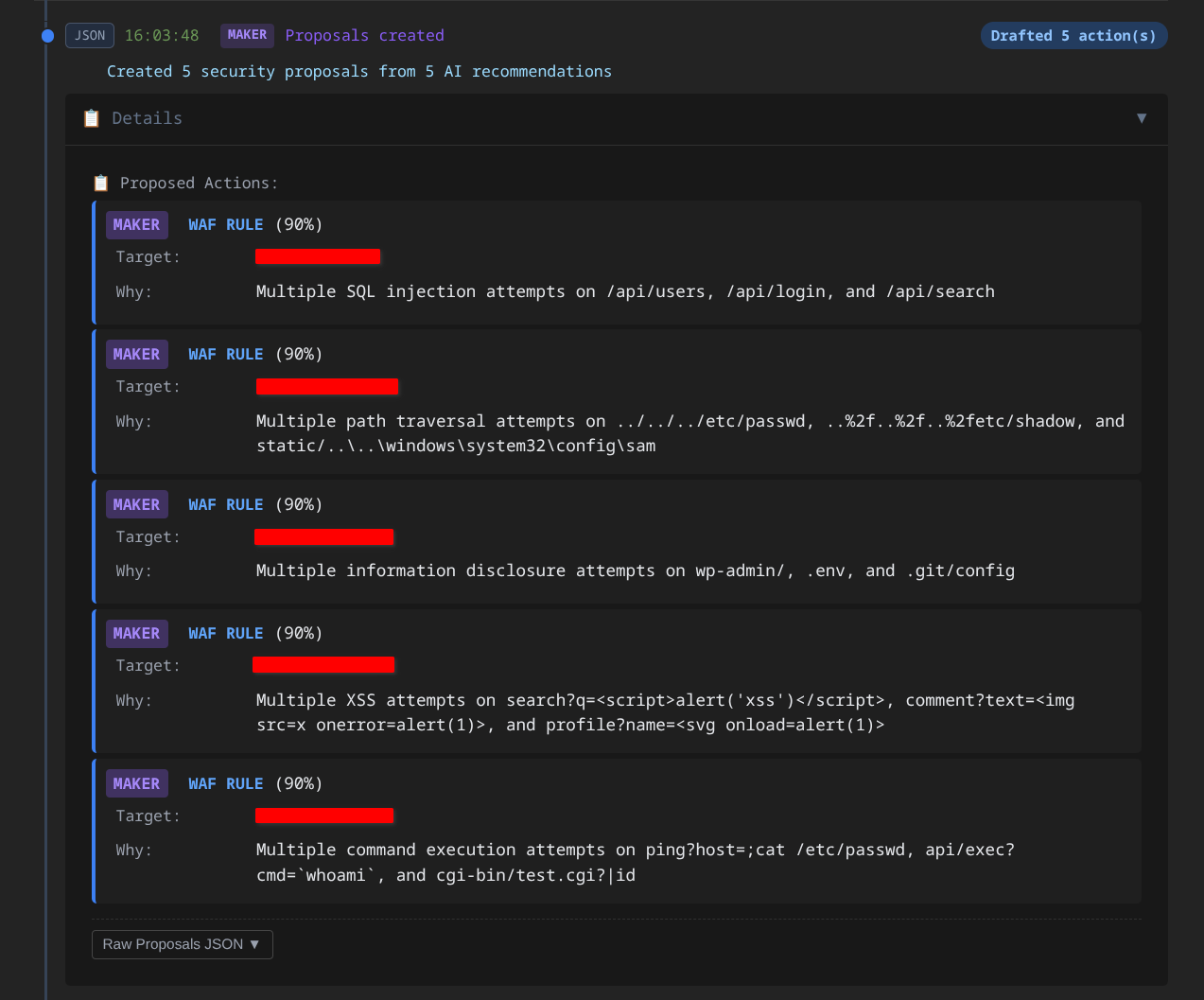Open the Proposals created event link
1204x1000 pixels.
(x=364, y=35)
